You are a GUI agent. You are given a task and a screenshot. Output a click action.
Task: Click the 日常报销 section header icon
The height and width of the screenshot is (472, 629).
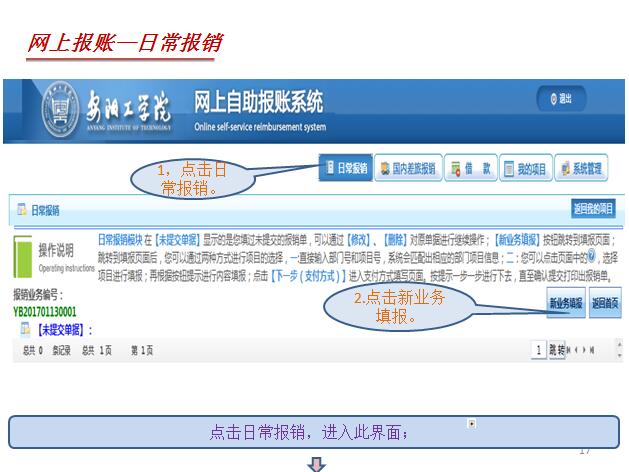[x=21, y=210]
